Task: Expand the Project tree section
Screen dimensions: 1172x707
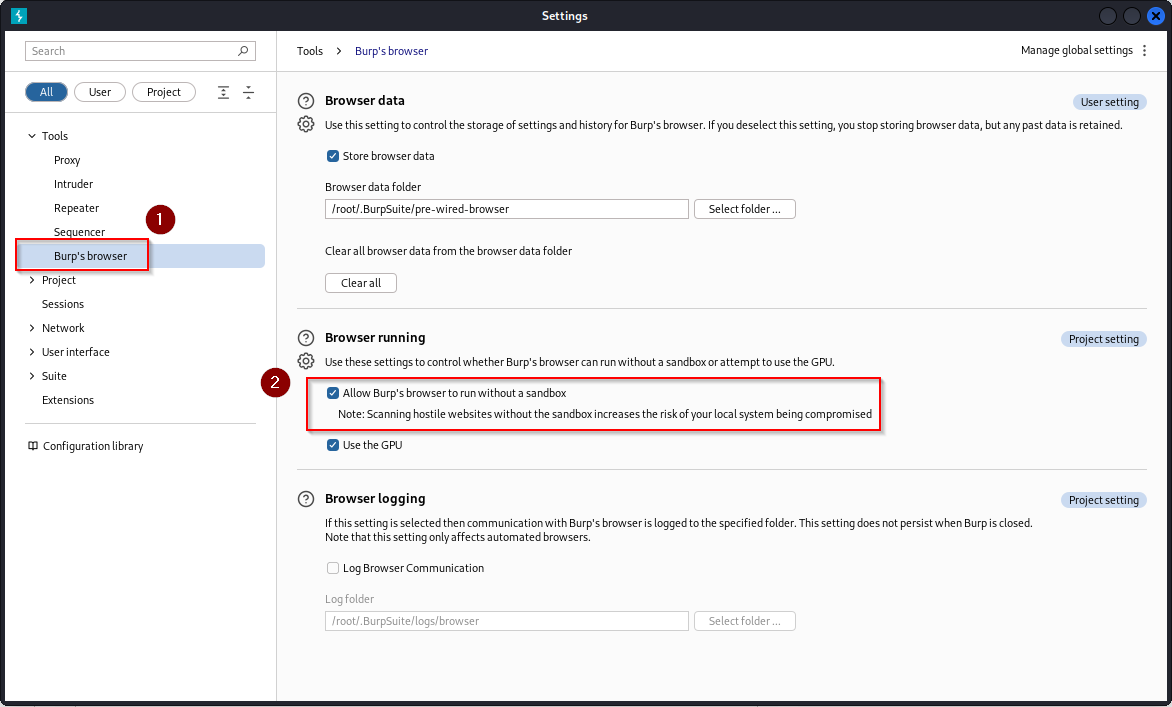Action: coord(31,280)
